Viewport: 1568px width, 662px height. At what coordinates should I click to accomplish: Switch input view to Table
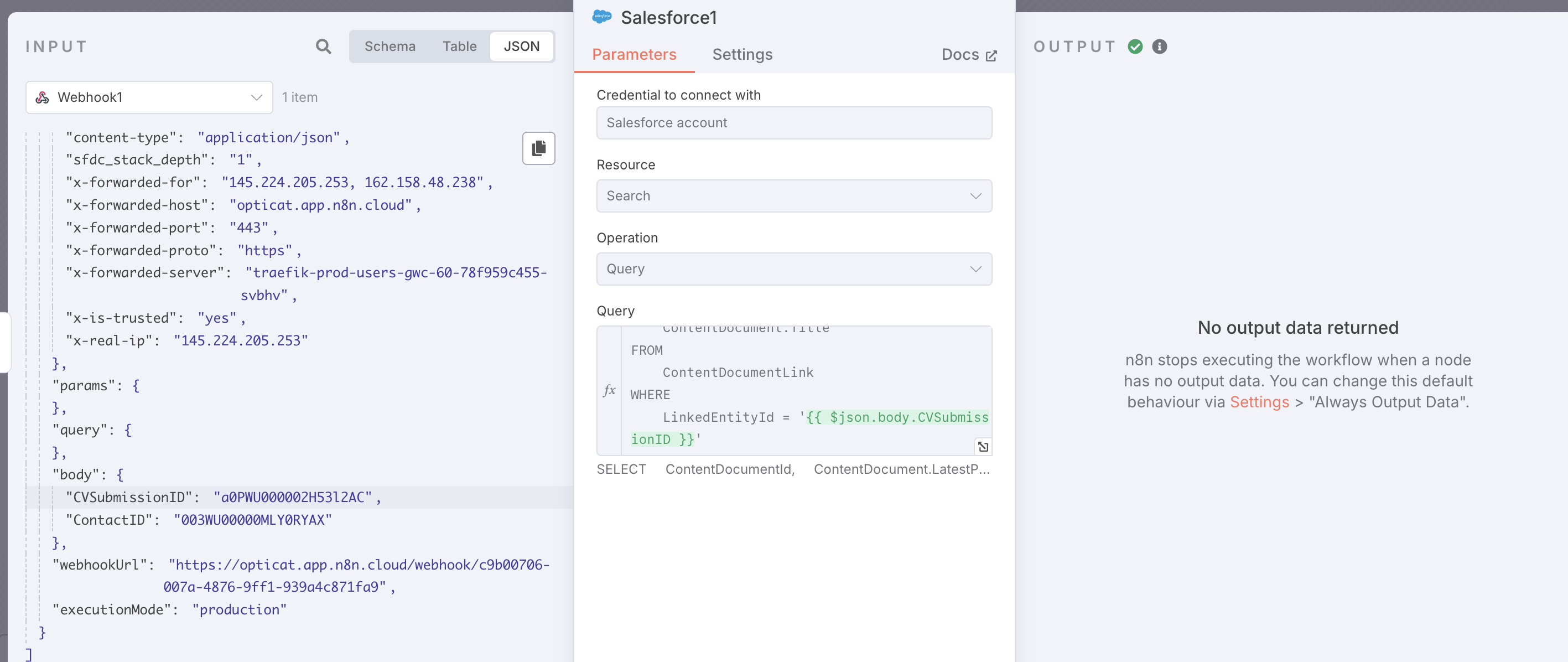click(x=459, y=46)
